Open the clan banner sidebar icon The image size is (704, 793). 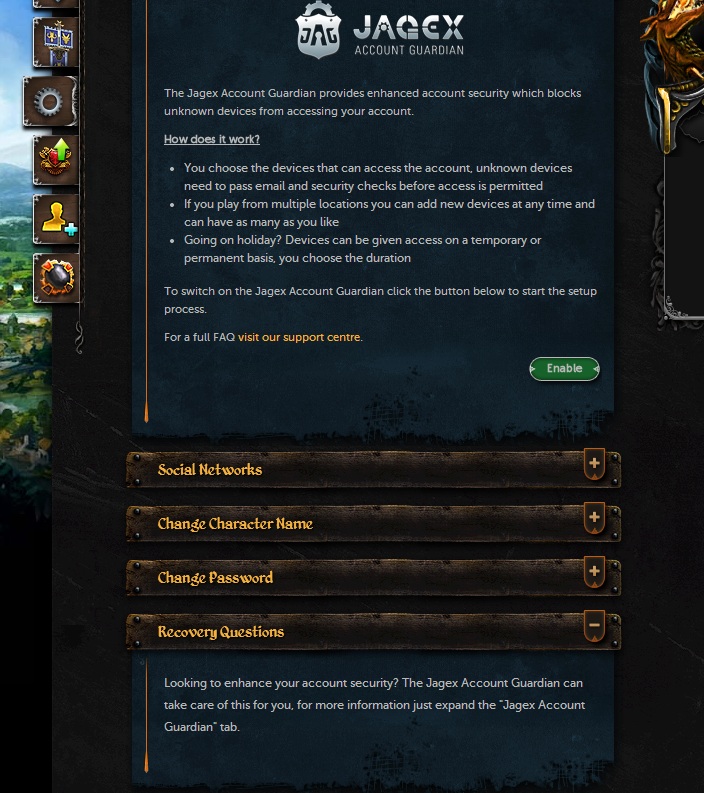[x=56, y=42]
